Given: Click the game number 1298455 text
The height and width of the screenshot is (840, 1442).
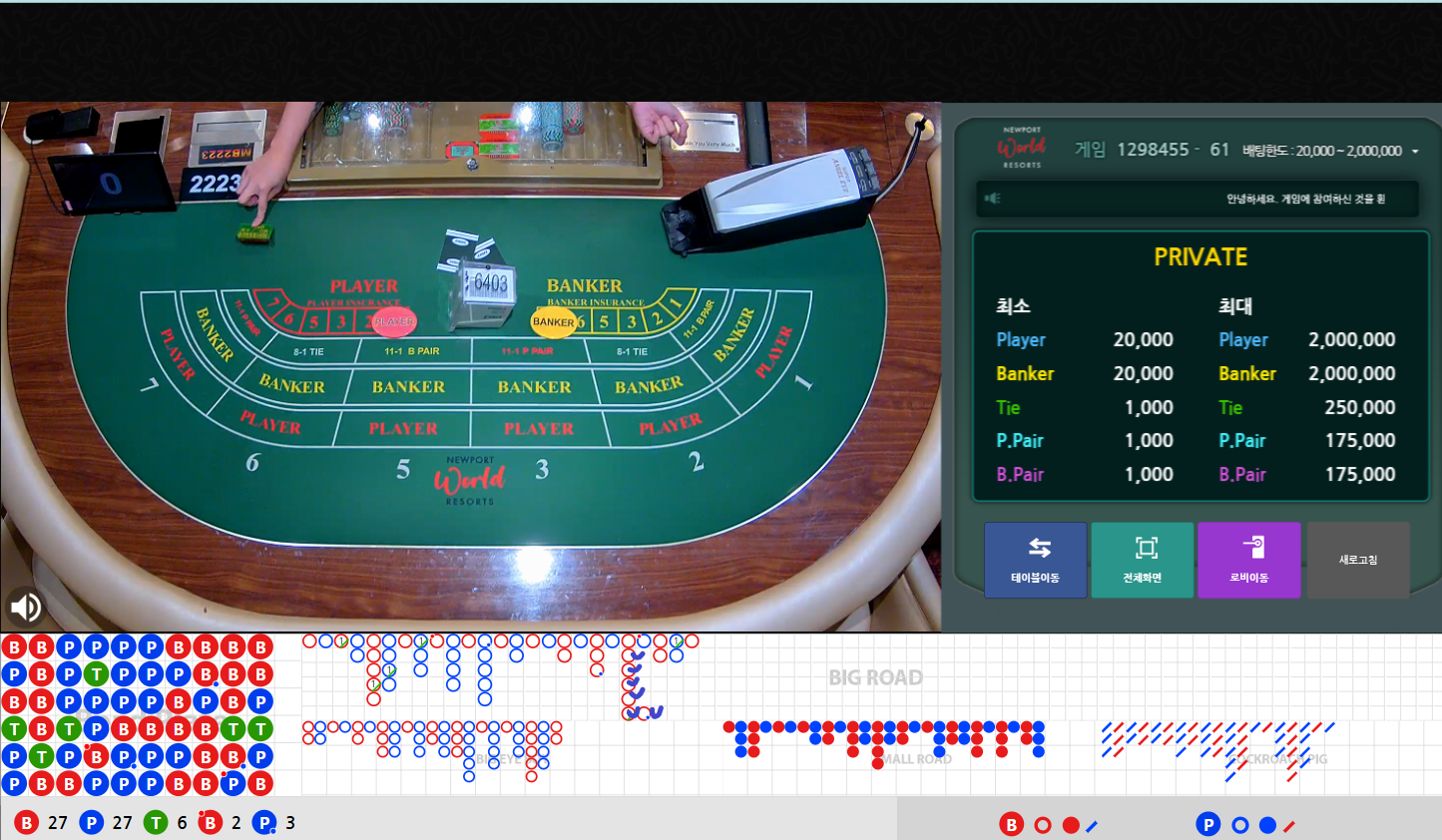Looking at the screenshot, I should tap(1153, 150).
